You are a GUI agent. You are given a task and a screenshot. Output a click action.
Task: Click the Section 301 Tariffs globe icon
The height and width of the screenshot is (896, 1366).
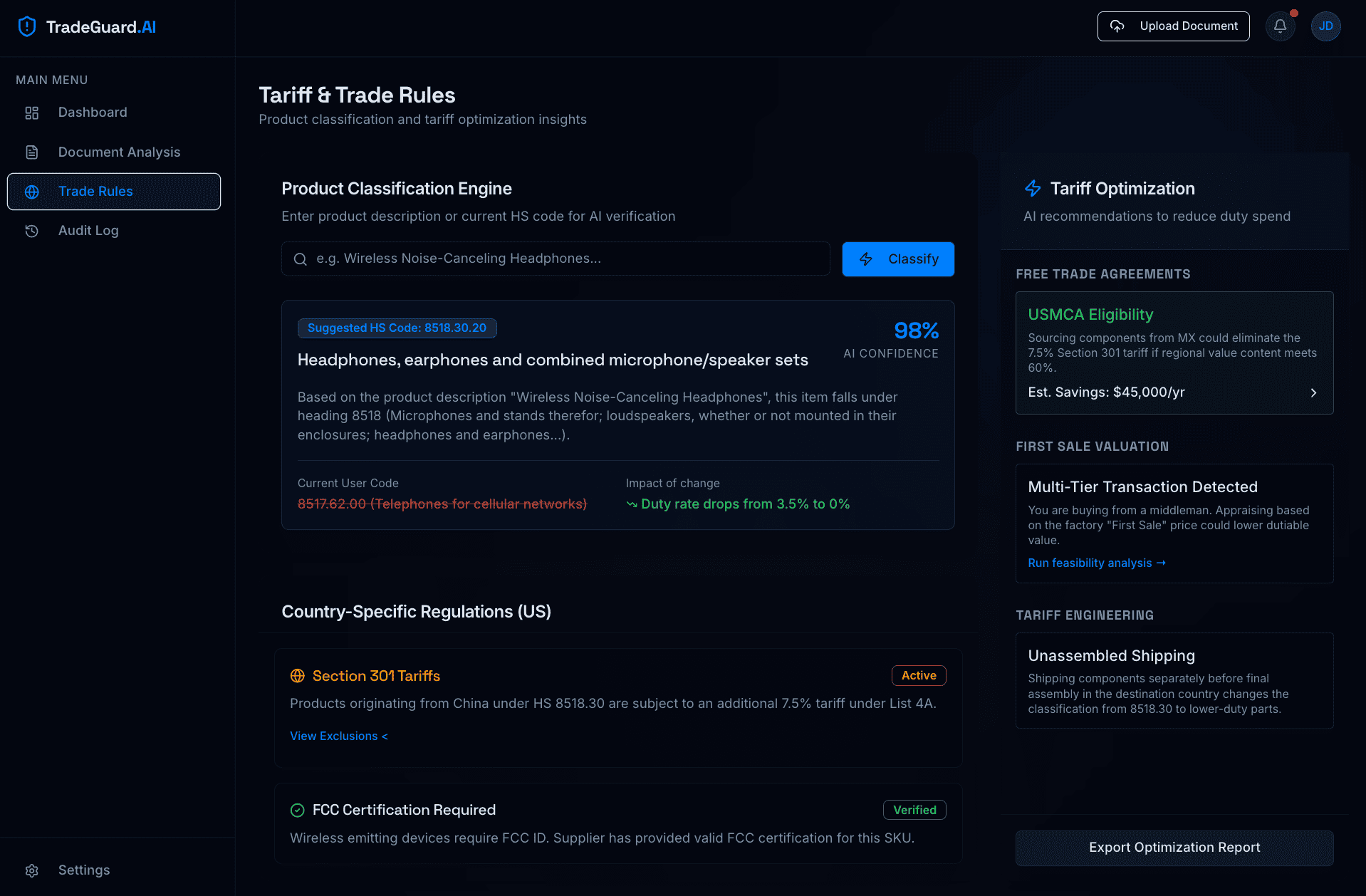click(298, 676)
